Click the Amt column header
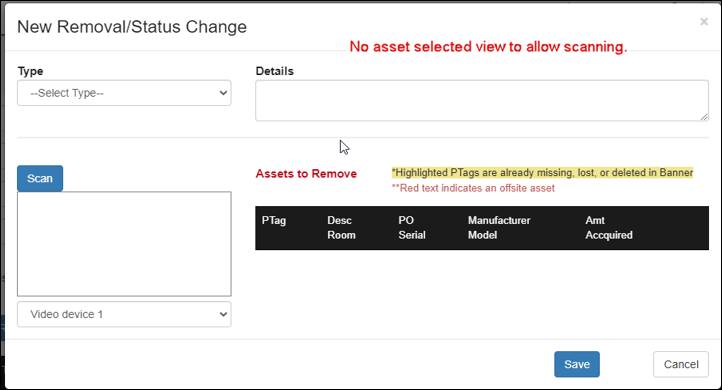This screenshot has width=722, height=390. point(595,221)
